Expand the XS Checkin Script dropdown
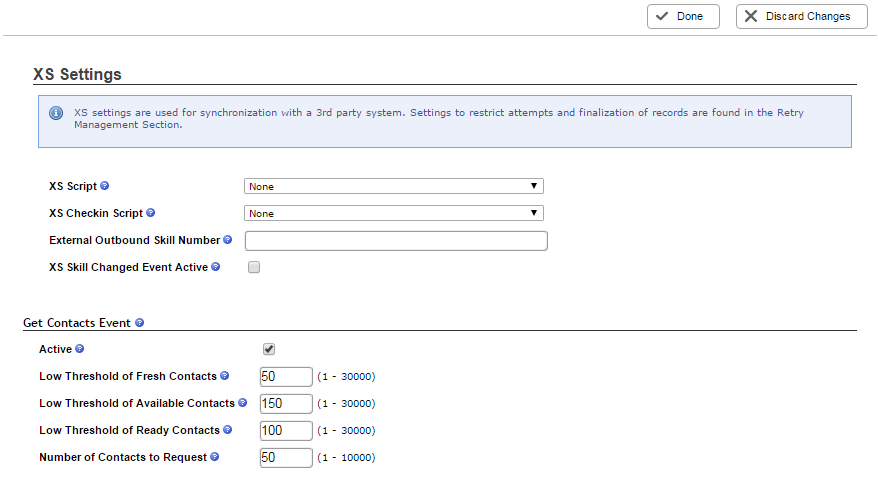This screenshot has height=497, width=878. click(x=394, y=213)
